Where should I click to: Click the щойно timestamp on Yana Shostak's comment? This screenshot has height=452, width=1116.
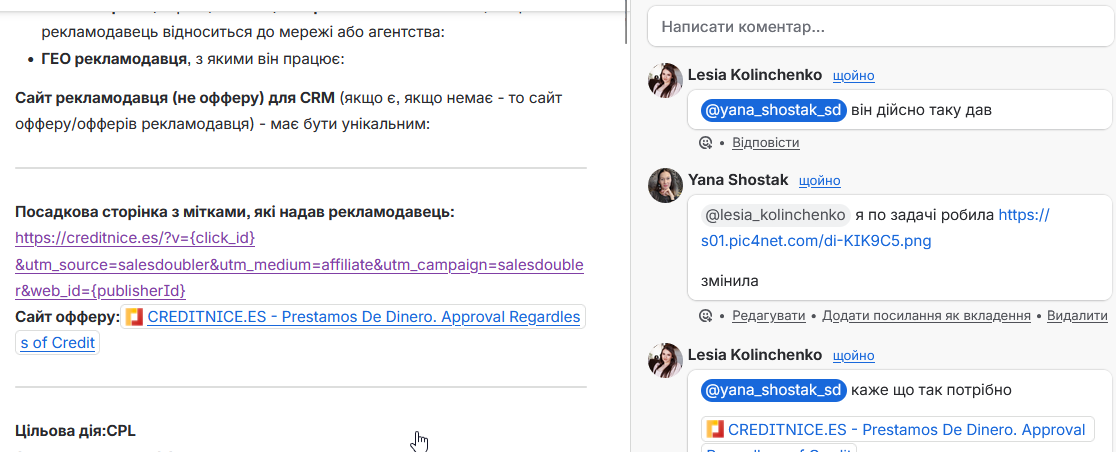(819, 181)
